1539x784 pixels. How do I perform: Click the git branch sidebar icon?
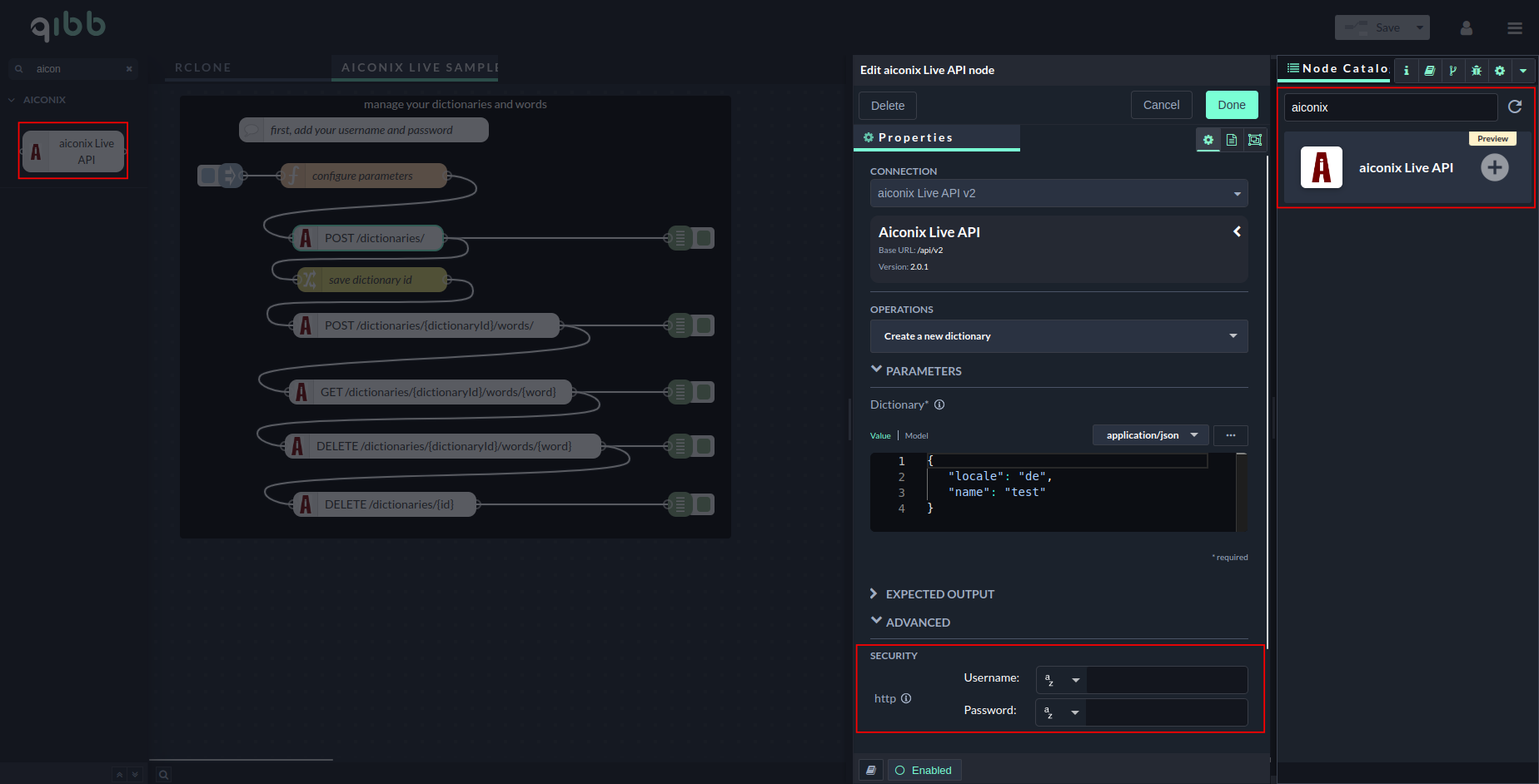pos(1453,71)
